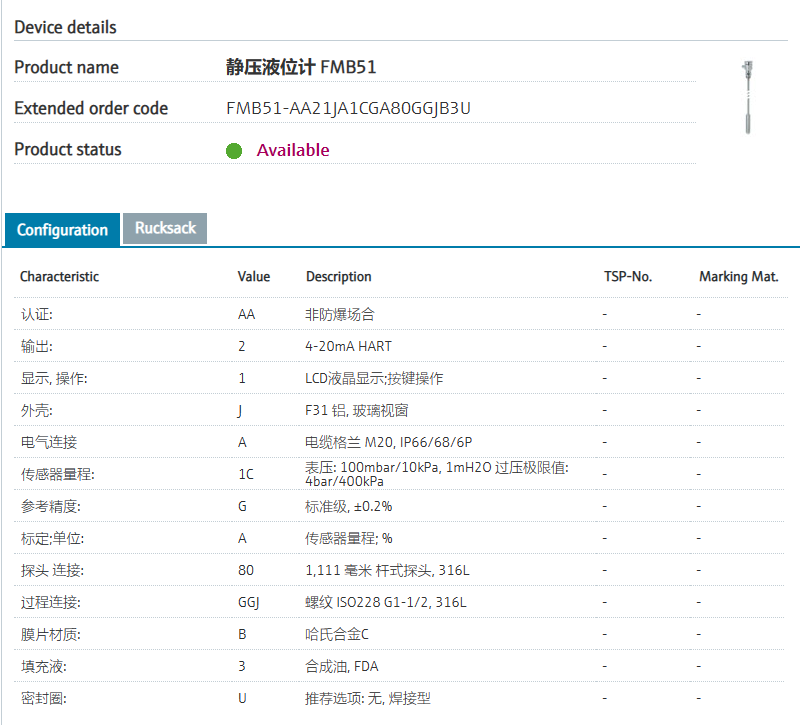
Task: Select the 1C sensor range value
Action: 246,474
